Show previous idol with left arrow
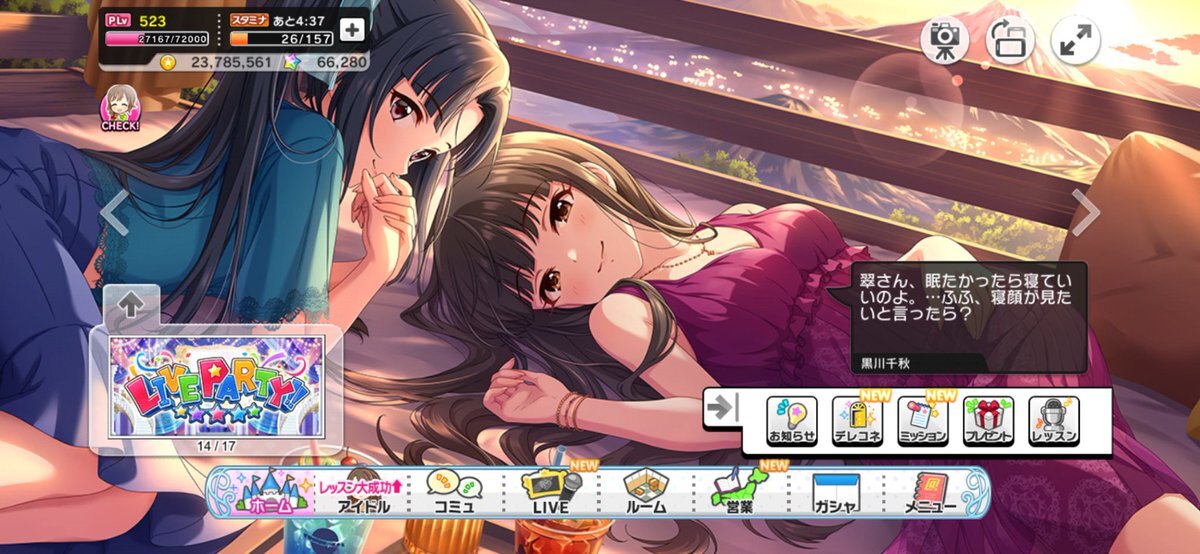The height and width of the screenshot is (554, 1200). pyautogui.click(x=115, y=213)
